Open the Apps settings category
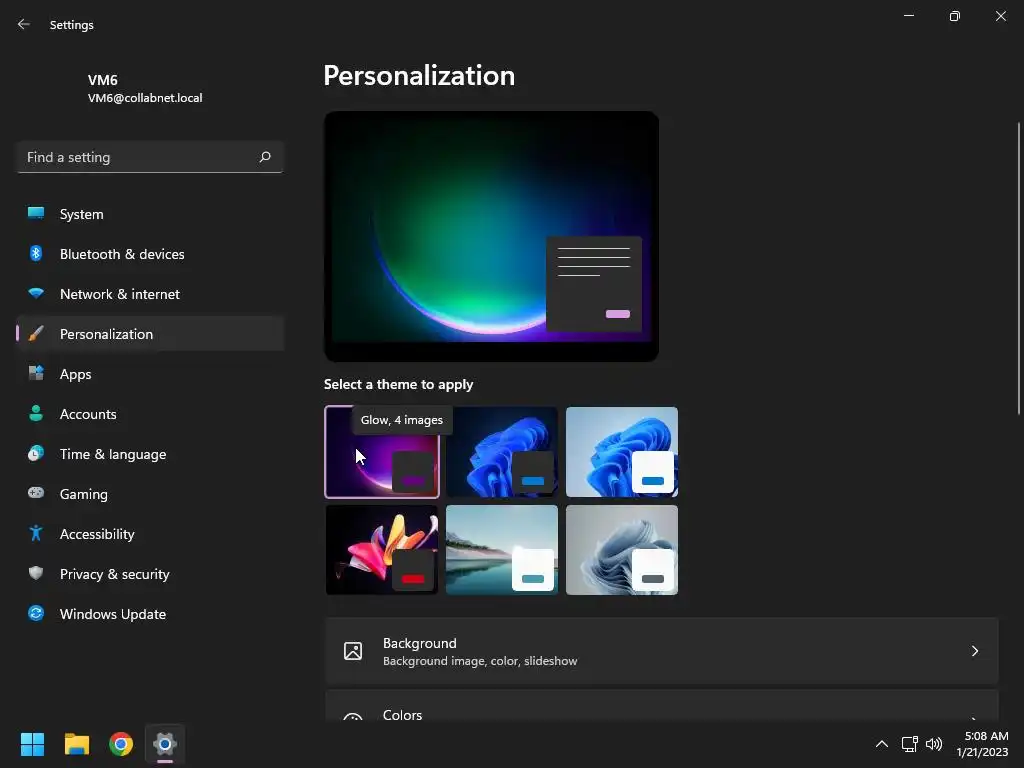The image size is (1024, 768). pos(150,374)
